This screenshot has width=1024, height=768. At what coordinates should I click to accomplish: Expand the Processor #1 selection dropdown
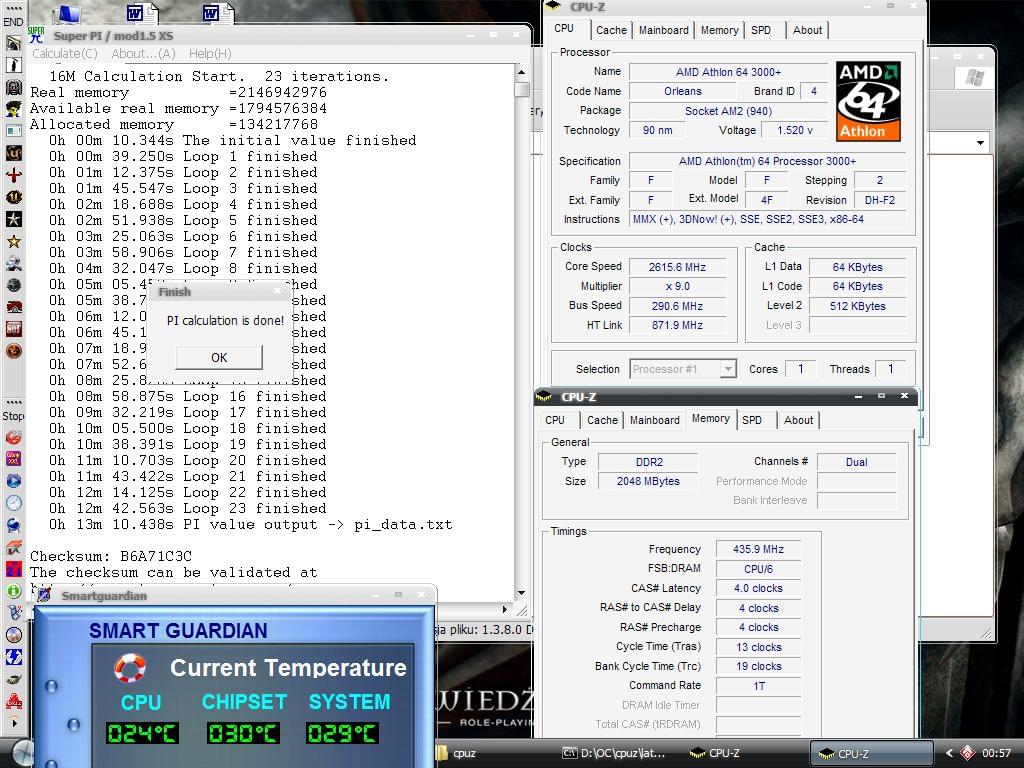click(x=728, y=369)
